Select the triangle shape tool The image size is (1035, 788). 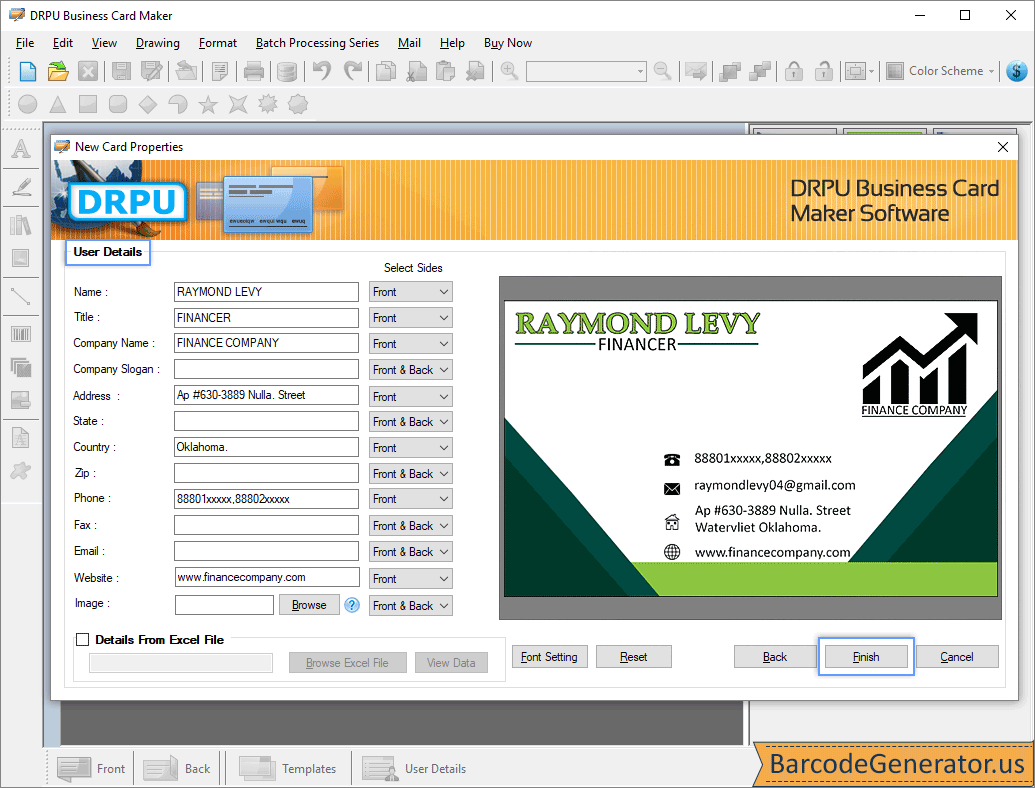tap(58, 104)
